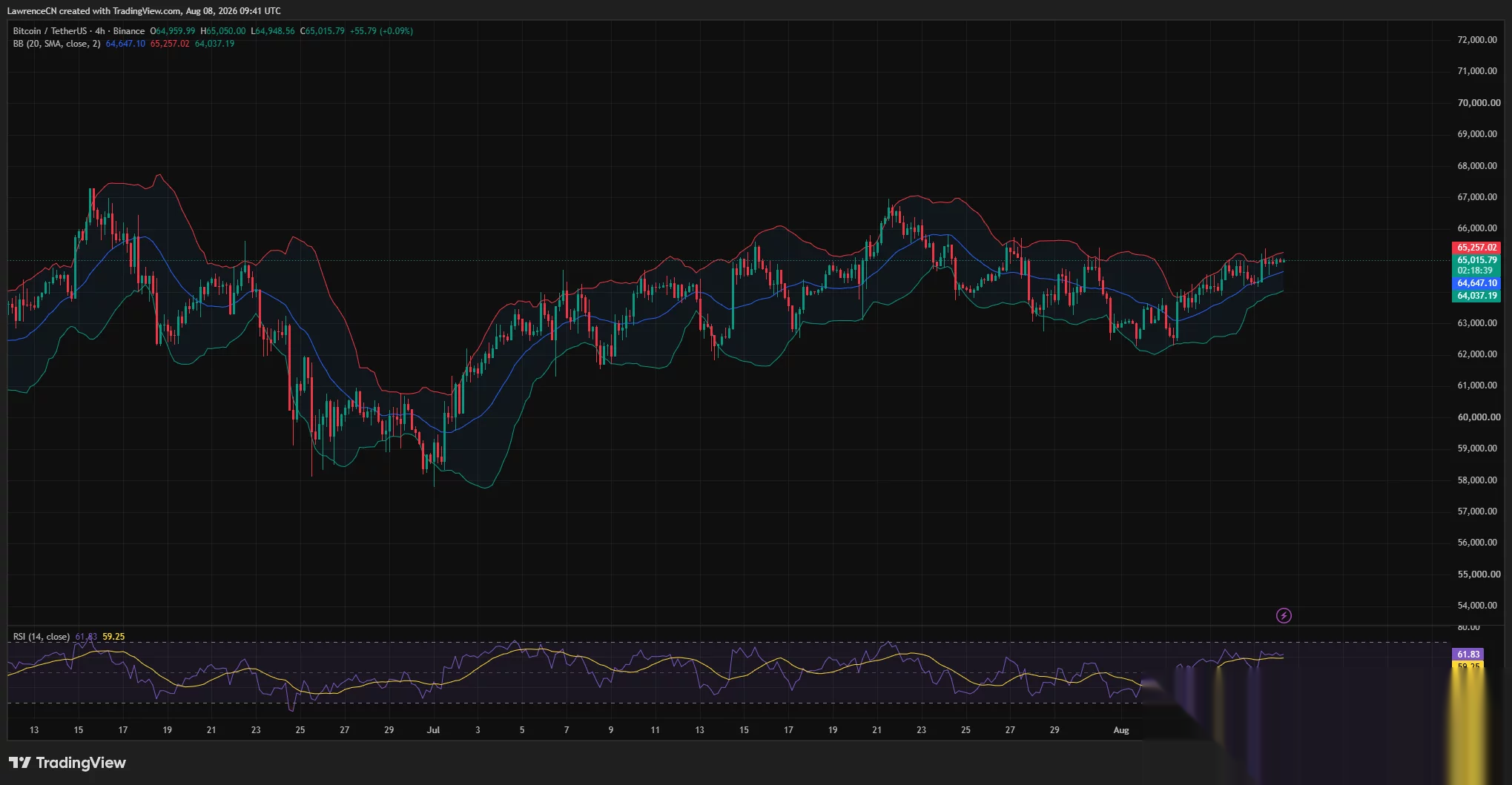Select the red BB upper value 65,257.02 in legend

click(170, 44)
